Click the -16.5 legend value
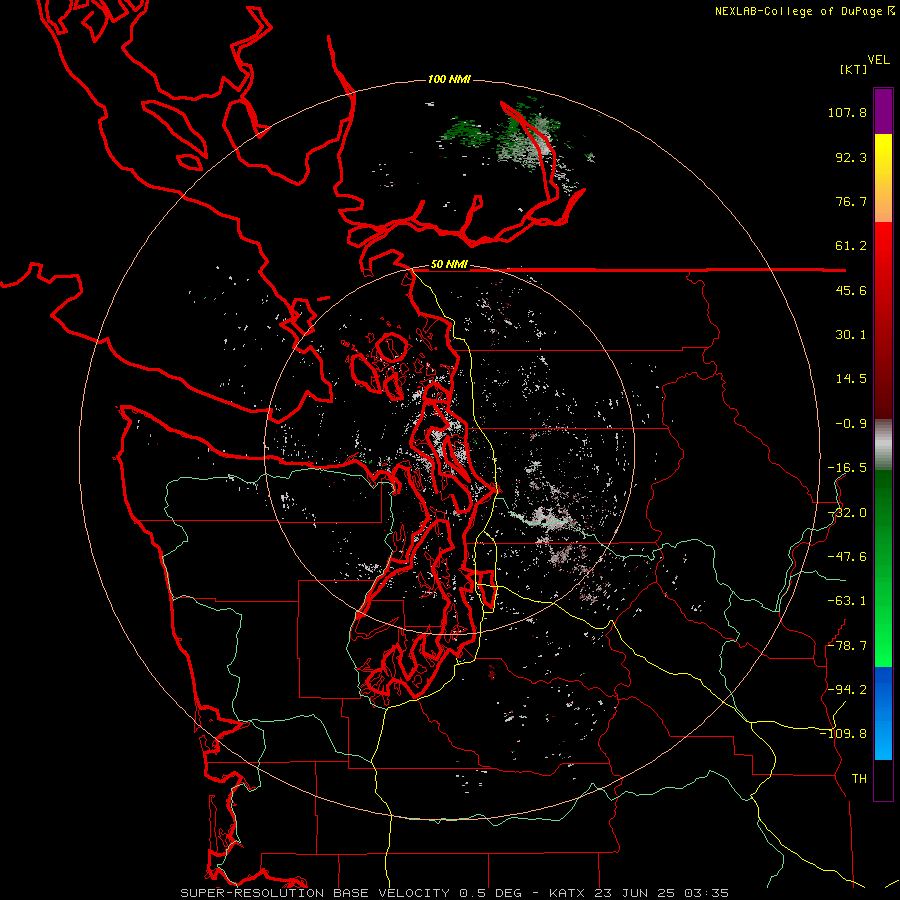 [847, 468]
